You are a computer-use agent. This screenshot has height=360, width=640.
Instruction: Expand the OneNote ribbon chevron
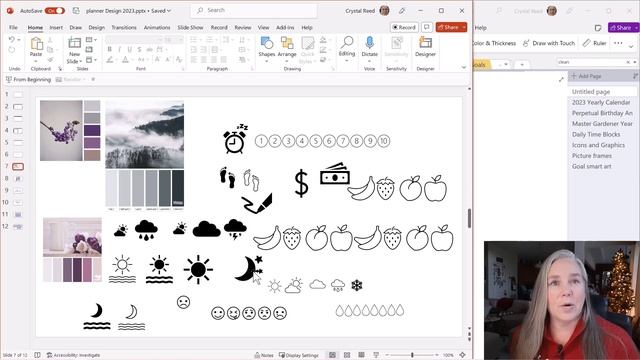point(631,47)
